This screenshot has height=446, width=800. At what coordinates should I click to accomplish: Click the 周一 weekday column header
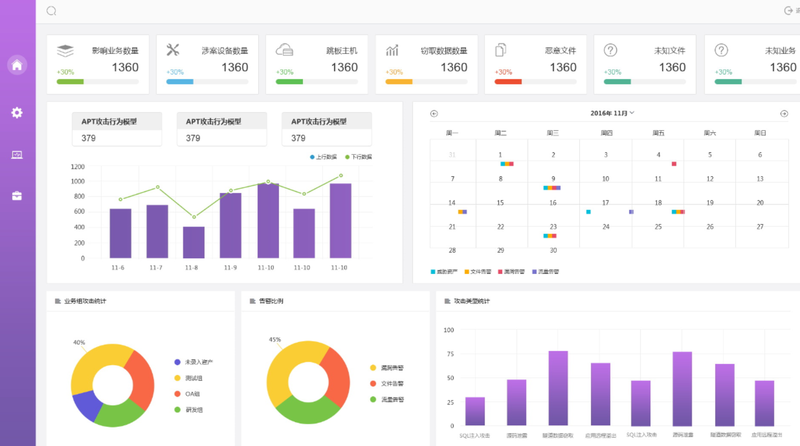(x=452, y=133)
